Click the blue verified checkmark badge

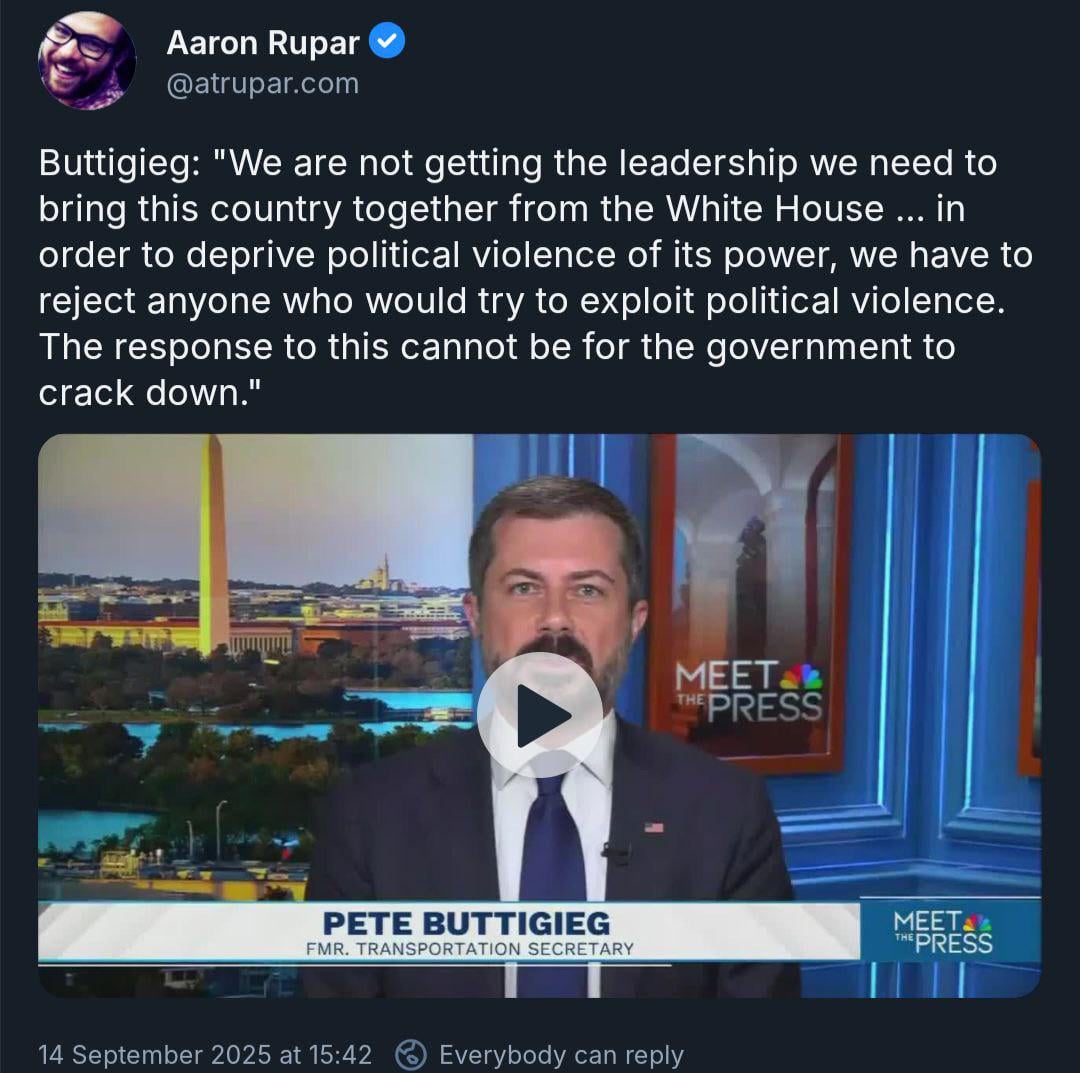coord(387,41)
